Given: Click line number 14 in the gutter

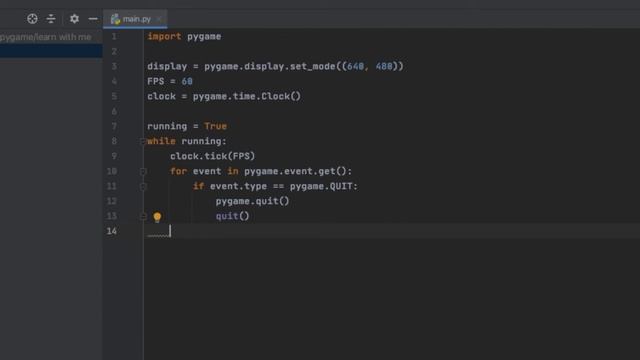Looking at the screenshot, I should click(x=111, y=231).
